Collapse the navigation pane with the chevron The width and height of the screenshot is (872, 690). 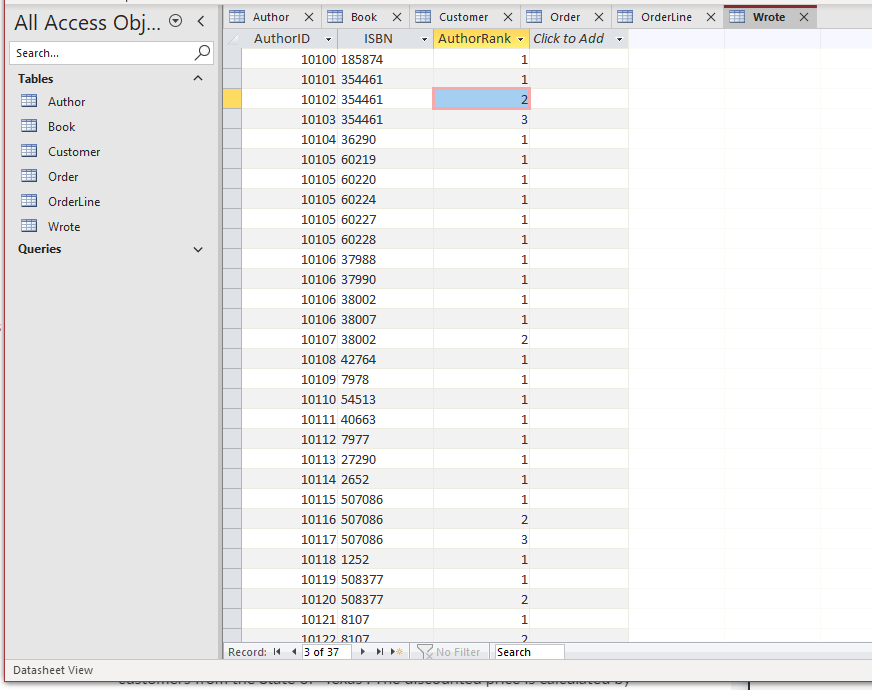(200, 20)
